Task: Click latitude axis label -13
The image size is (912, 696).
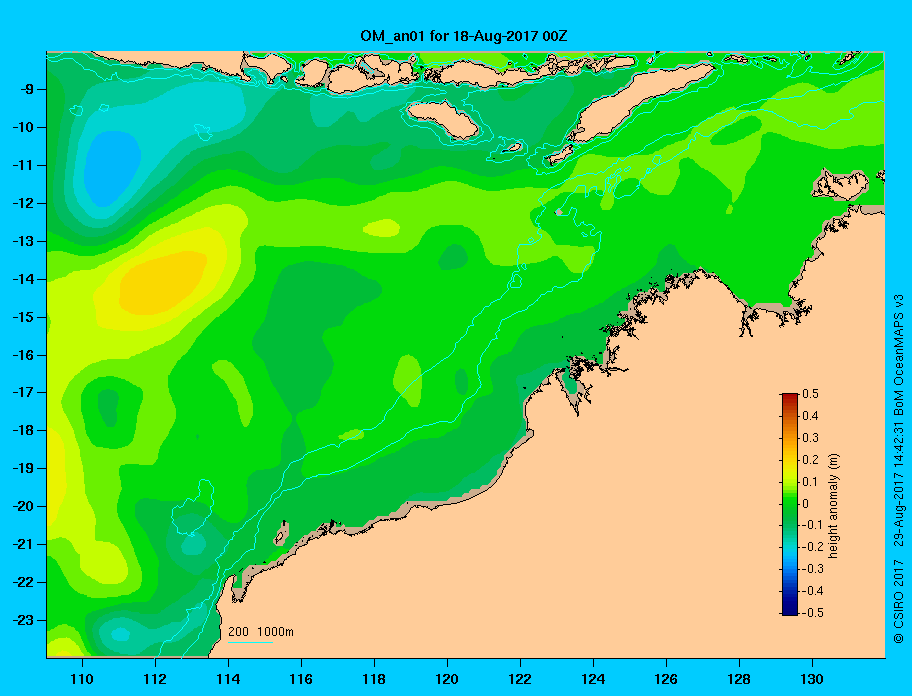Action: pyautogui.click(x=22, y=241)
